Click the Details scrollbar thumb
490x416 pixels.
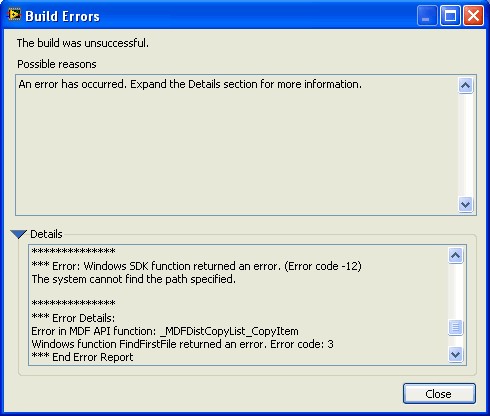(x=455, y=327)
